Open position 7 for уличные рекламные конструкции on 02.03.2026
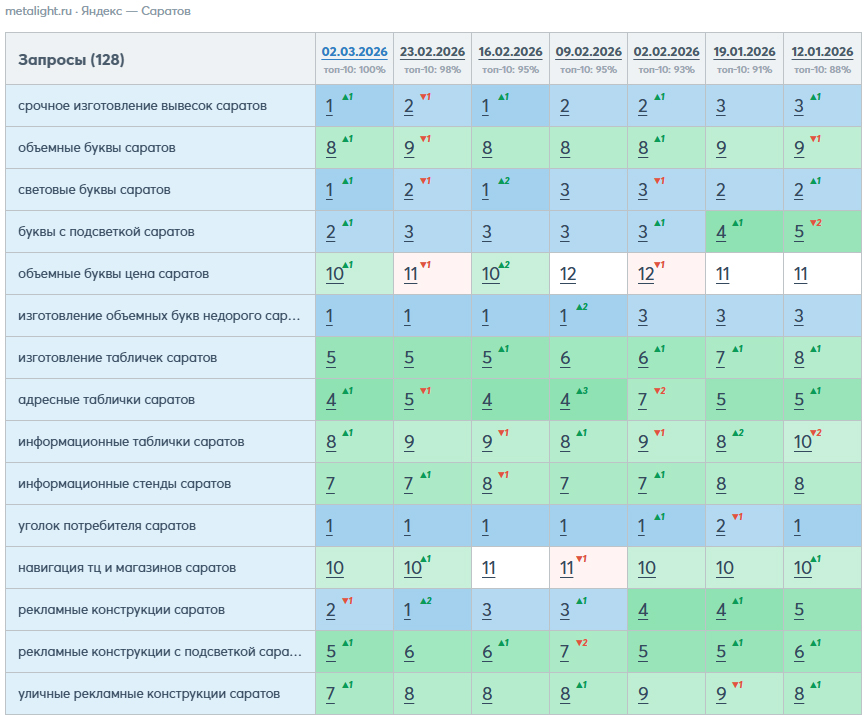 coord(330,693)
